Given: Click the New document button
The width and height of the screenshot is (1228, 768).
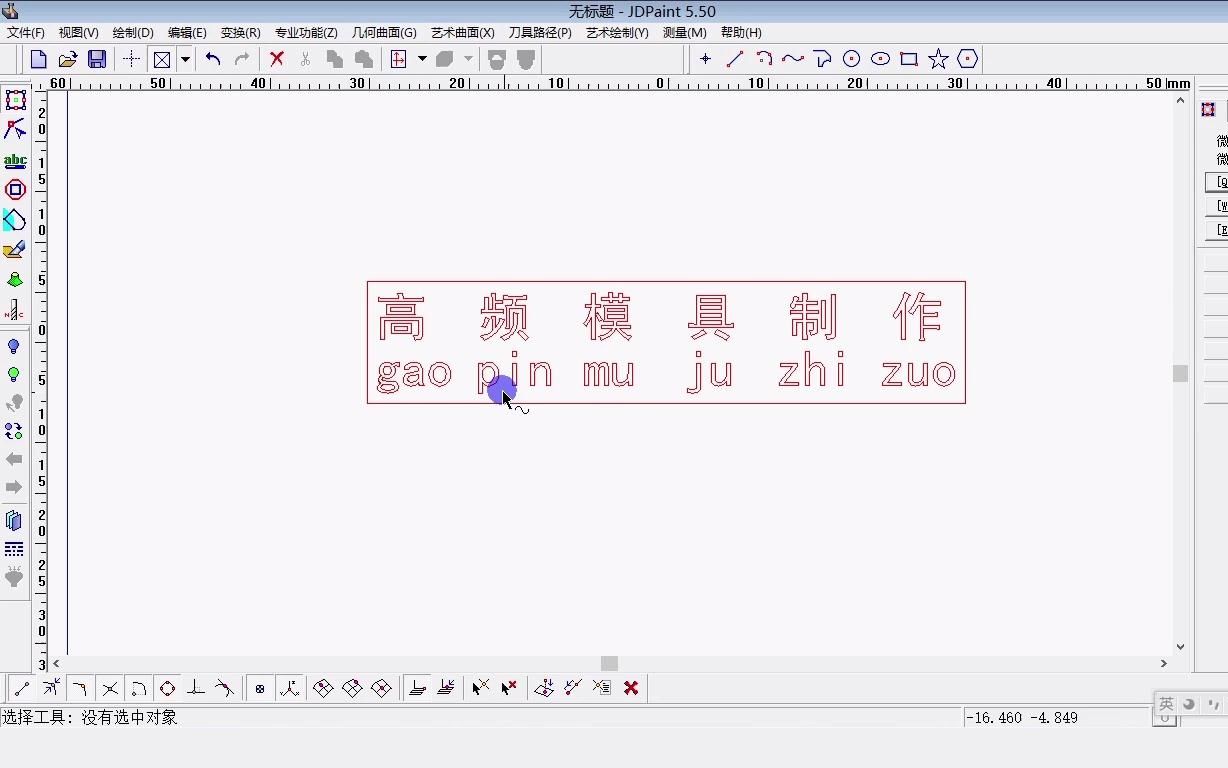Looking at the screenshot, I should point(38,59).
